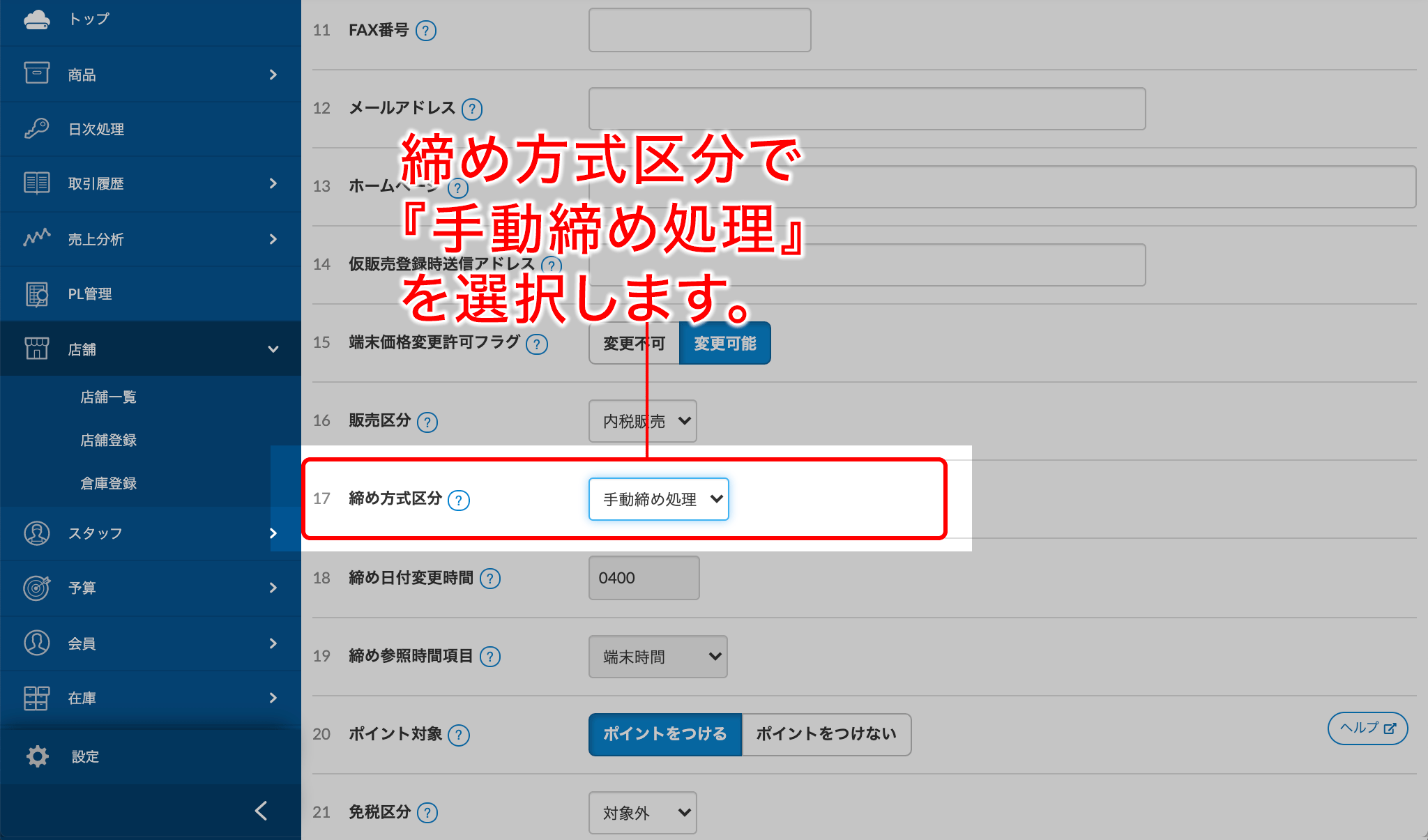Click the メールアドレス input field
The width and height of the screenshot is (1428, 840).
click(867, 109)
